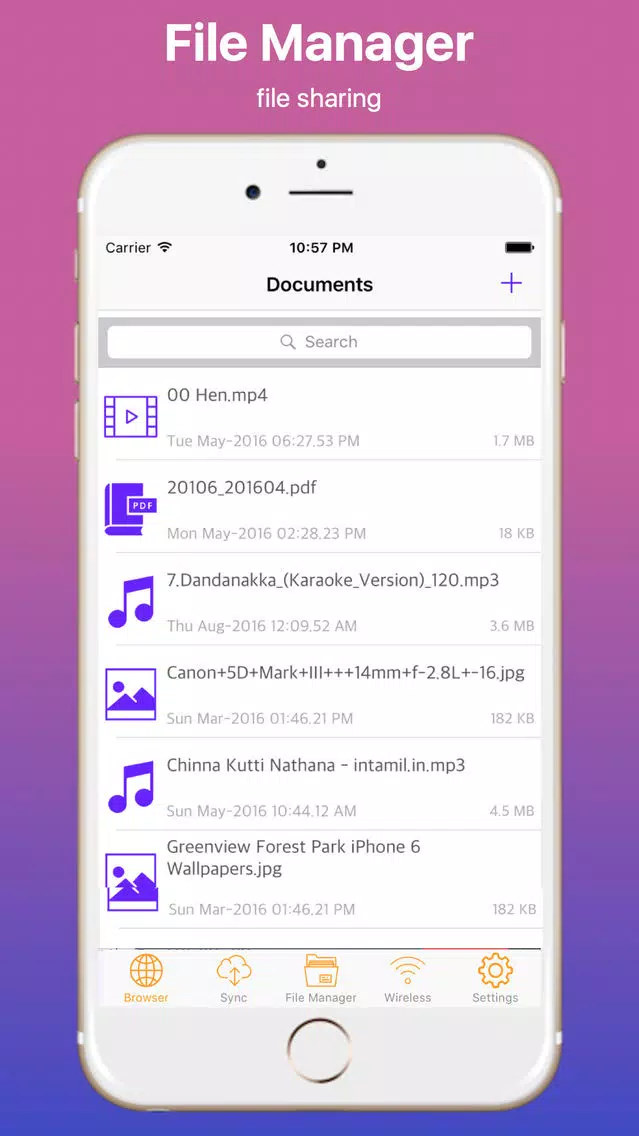This screenshot has width=639, height=1136.
Task: Select Greenview Forest Park iPhone 6 Wallpapers.jpg
Action: (293, 857)
